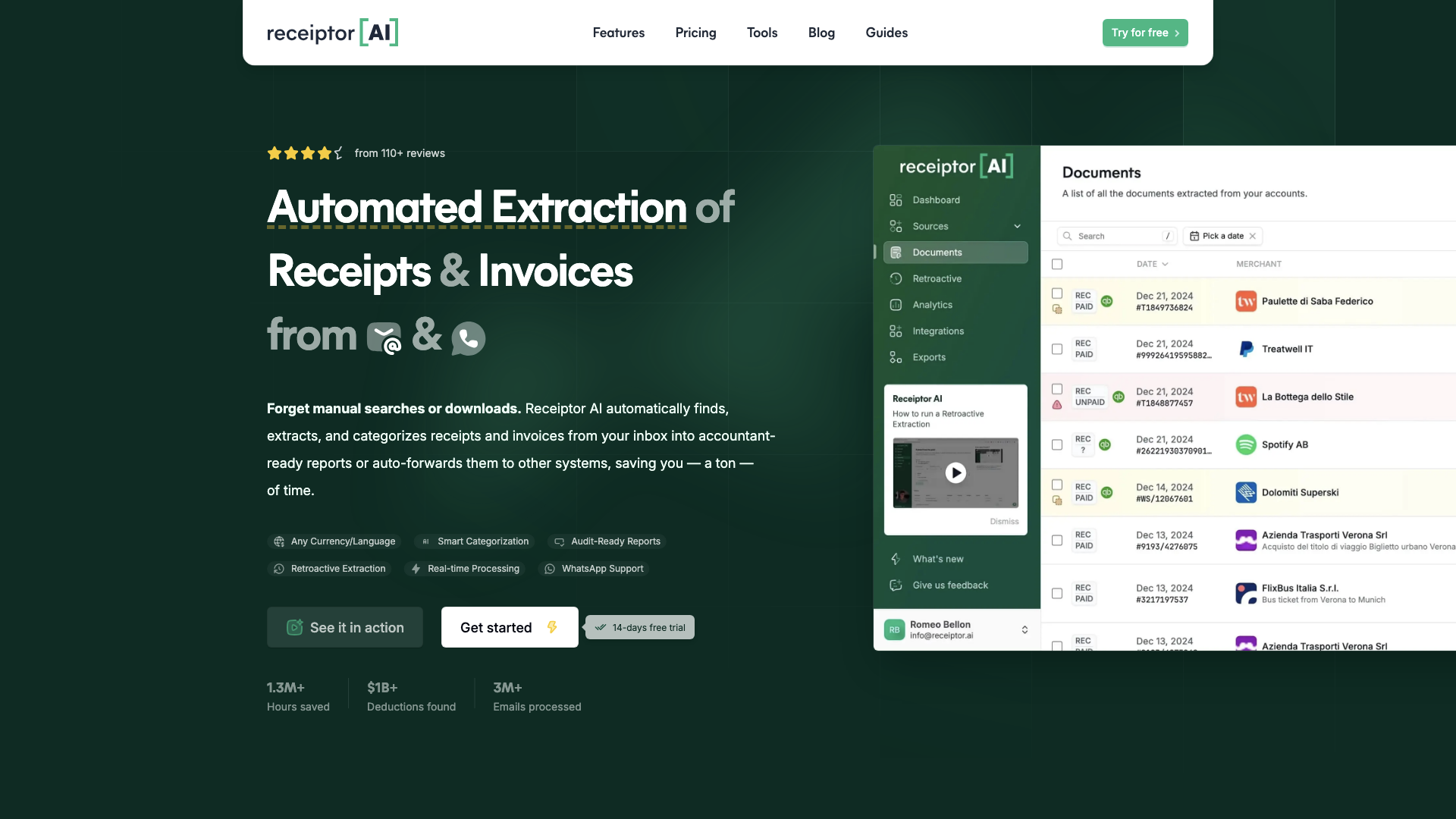
Task: Click the Documents navigation icon
Action: pos(896,252)
